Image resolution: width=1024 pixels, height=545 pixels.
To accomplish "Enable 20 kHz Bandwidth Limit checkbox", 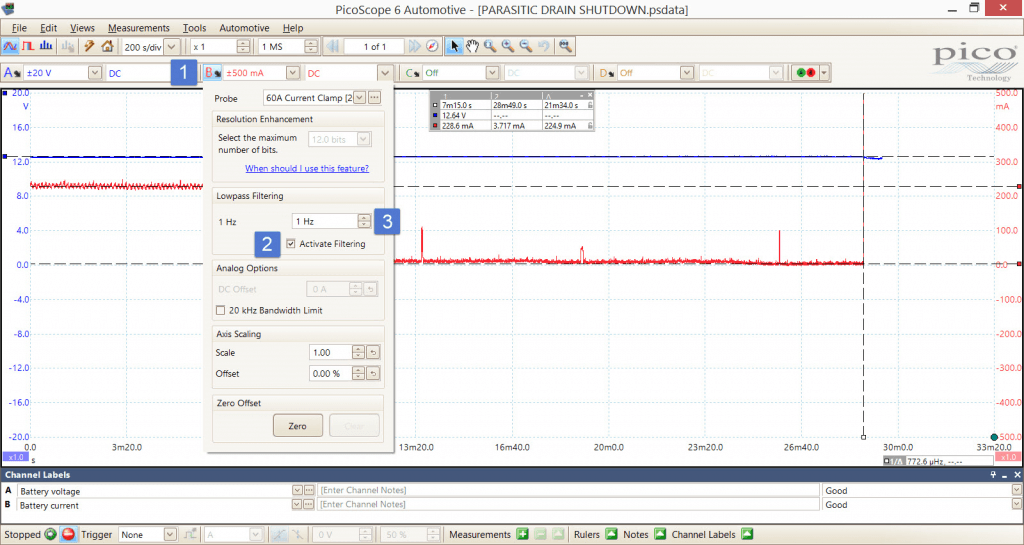I will point(221,311).
